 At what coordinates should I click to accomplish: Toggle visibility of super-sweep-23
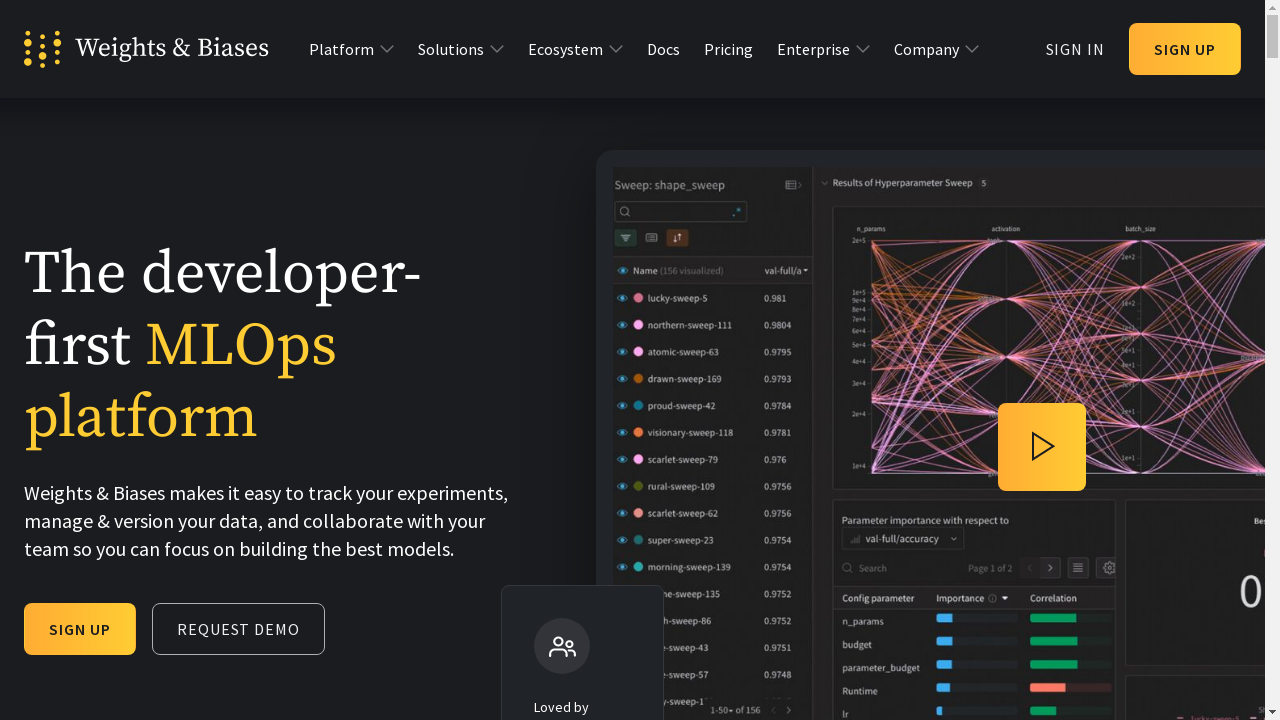tap(622, 540)
